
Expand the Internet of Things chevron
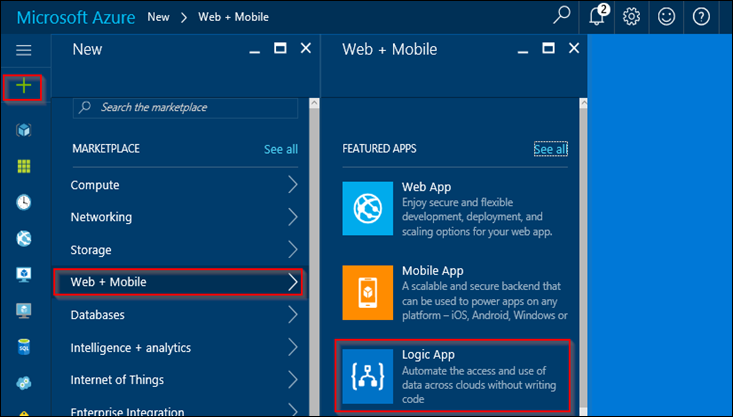coord(293,380)
